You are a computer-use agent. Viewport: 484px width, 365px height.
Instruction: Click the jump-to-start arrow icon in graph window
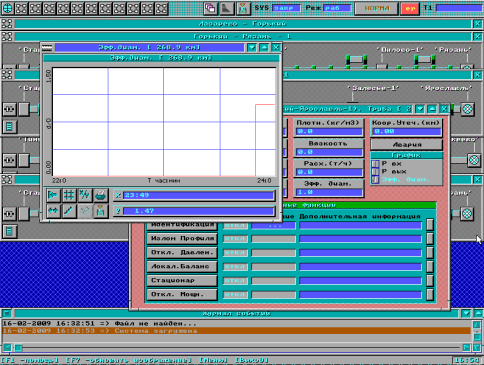click(53, 195)
